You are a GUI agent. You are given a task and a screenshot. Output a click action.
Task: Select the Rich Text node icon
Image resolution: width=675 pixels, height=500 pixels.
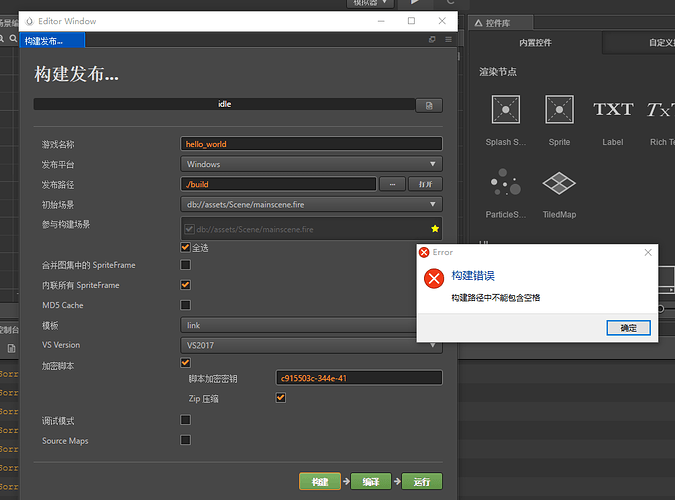tap(661, 109)
